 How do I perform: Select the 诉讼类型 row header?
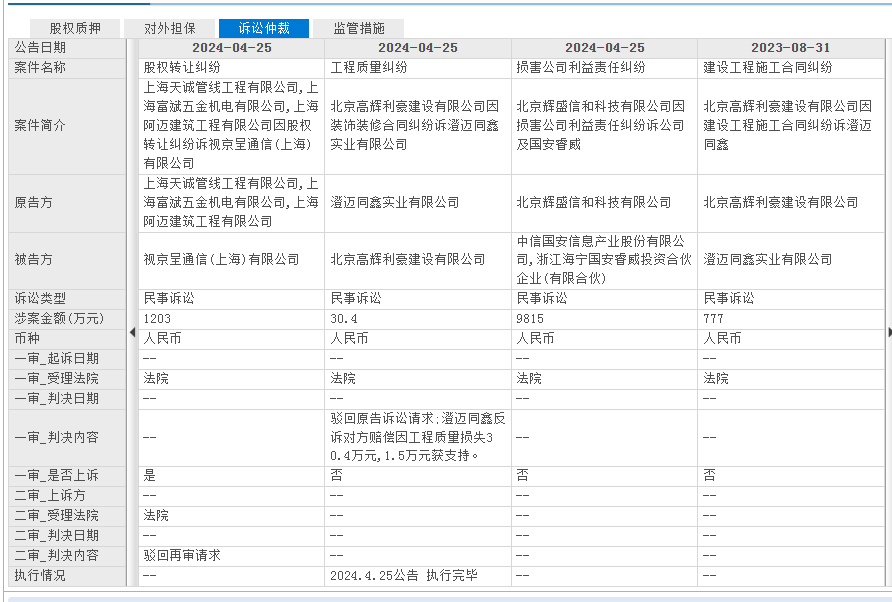pos(67,299)
